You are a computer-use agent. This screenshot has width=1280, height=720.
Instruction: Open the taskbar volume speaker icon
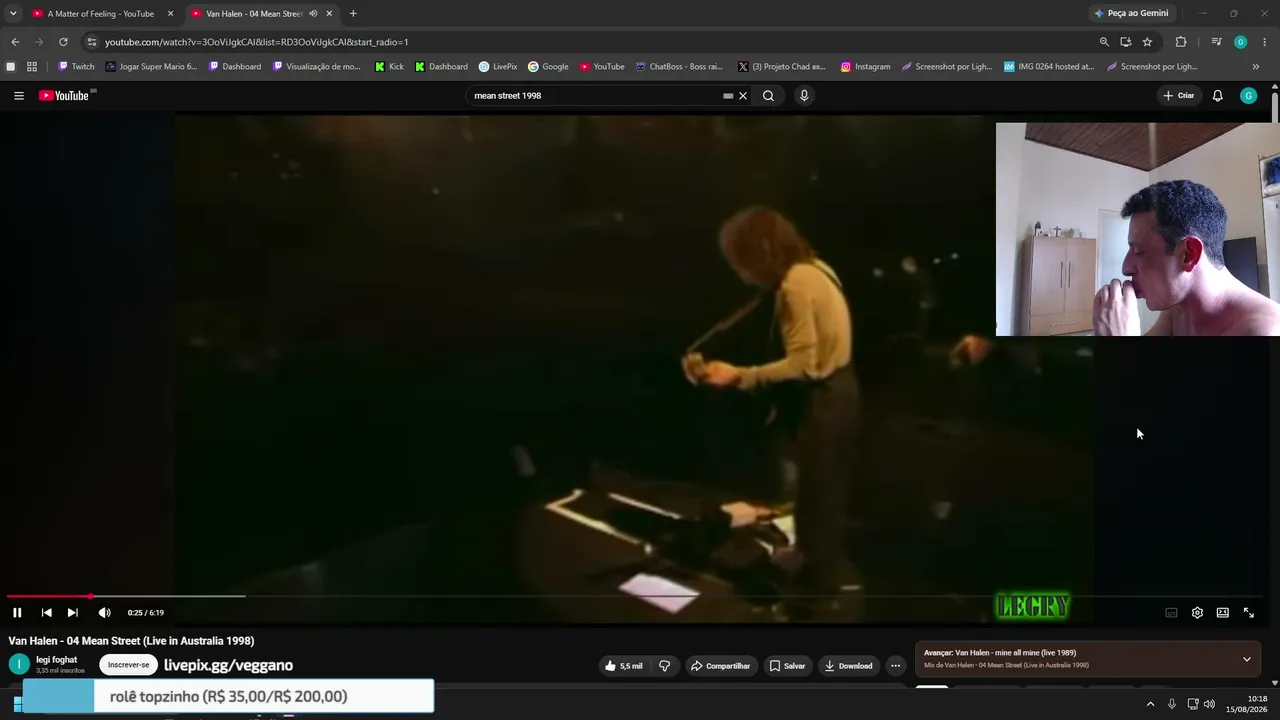point(1209,704)
